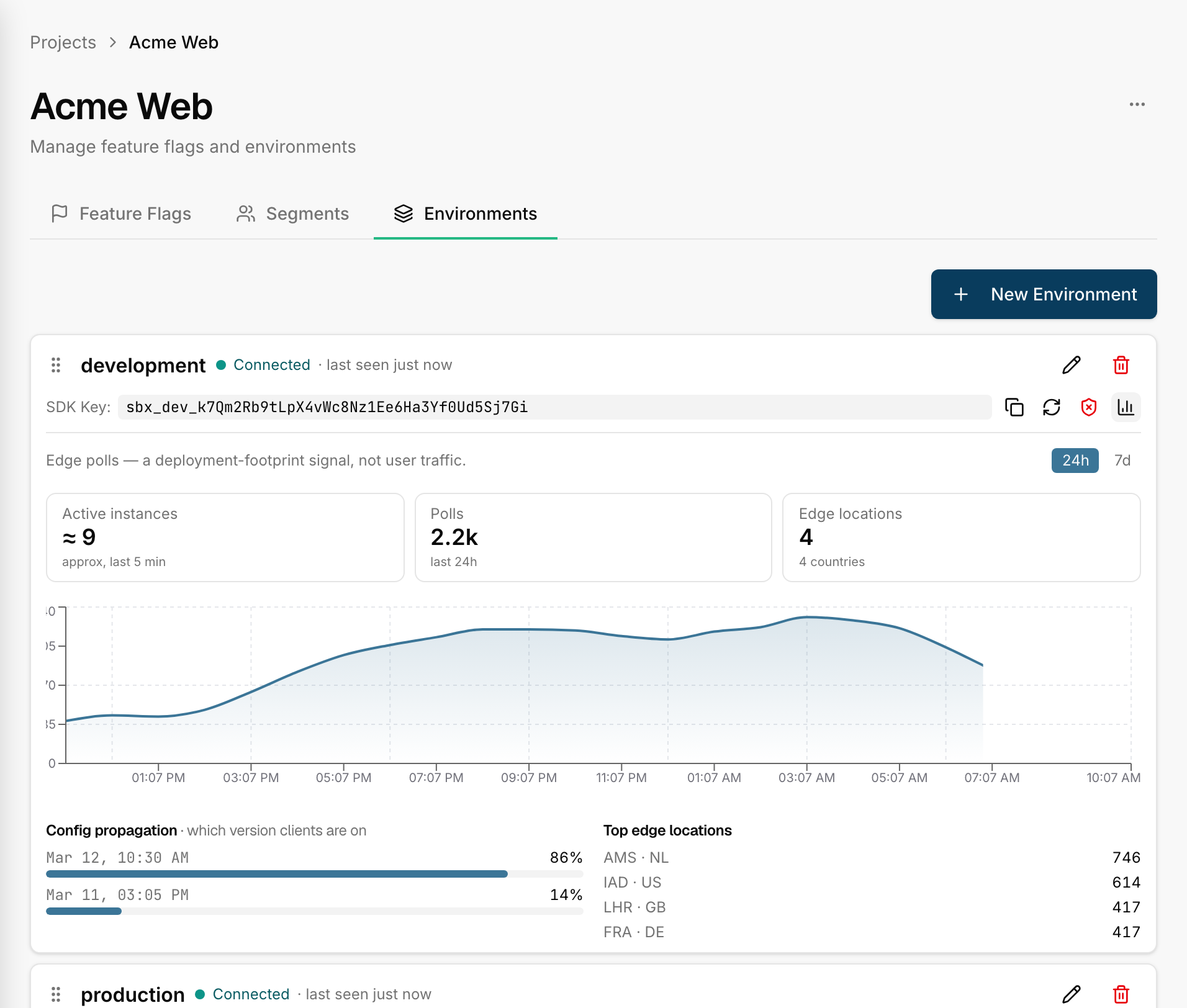Edit the production environment
1187x1008 pixels.
point(1072,994)
